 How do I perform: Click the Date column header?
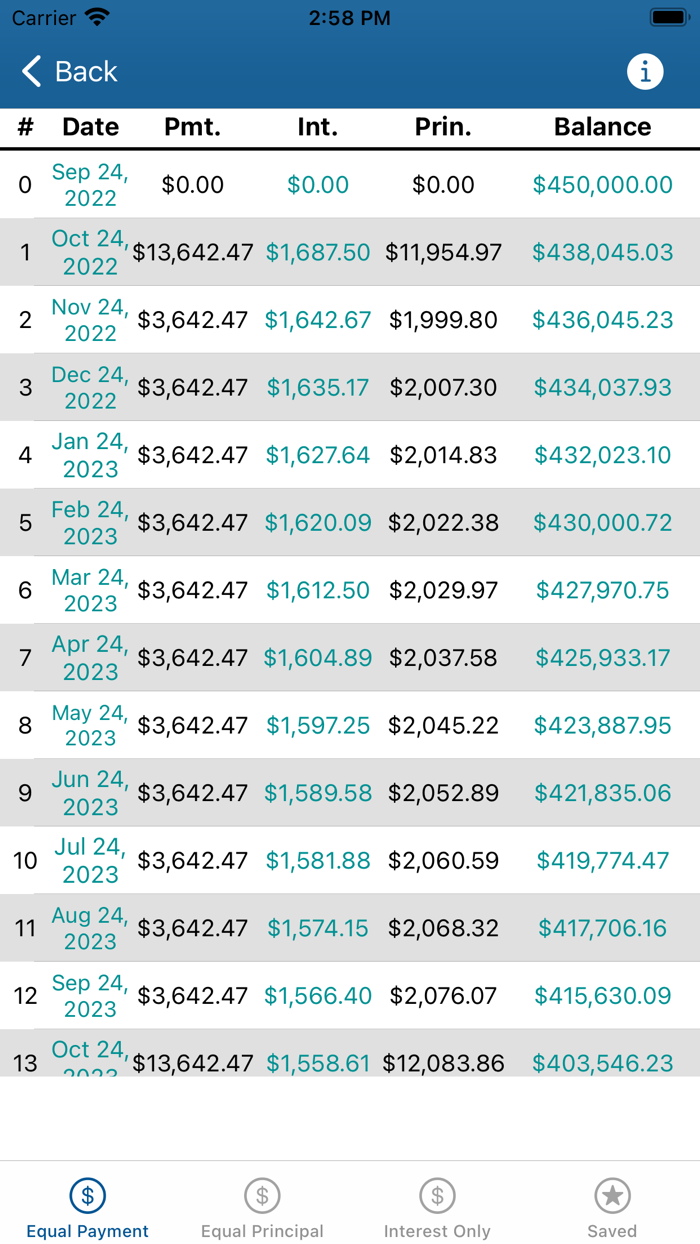tap(90, 127)
